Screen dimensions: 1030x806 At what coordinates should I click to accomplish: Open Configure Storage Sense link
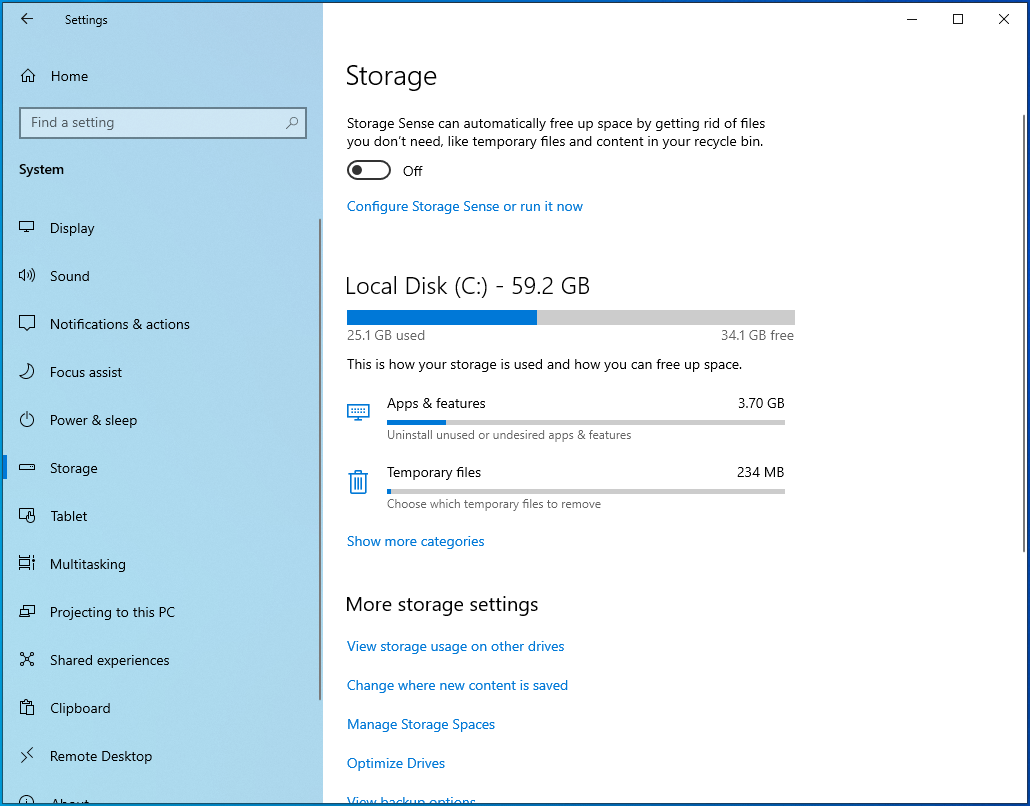pyautogui.click(x=464, y=206)
